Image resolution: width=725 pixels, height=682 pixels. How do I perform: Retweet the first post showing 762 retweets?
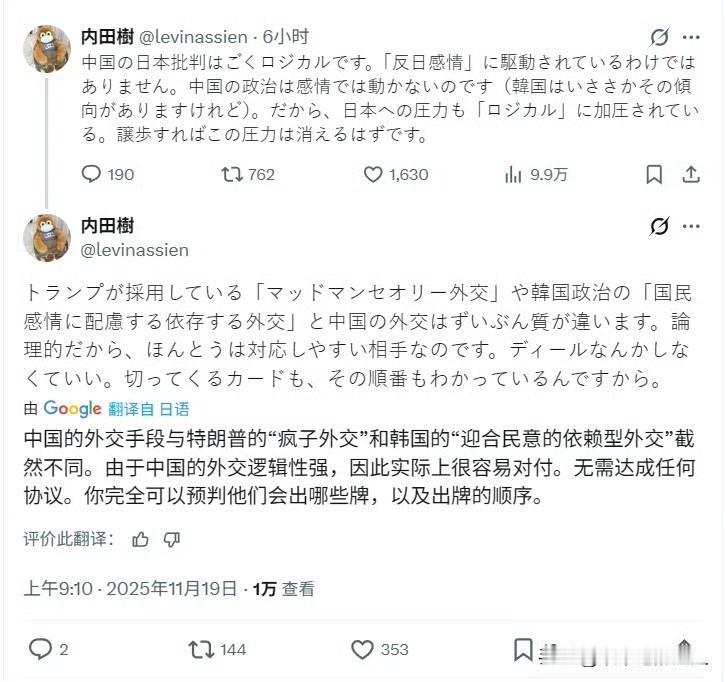(231, 174)
